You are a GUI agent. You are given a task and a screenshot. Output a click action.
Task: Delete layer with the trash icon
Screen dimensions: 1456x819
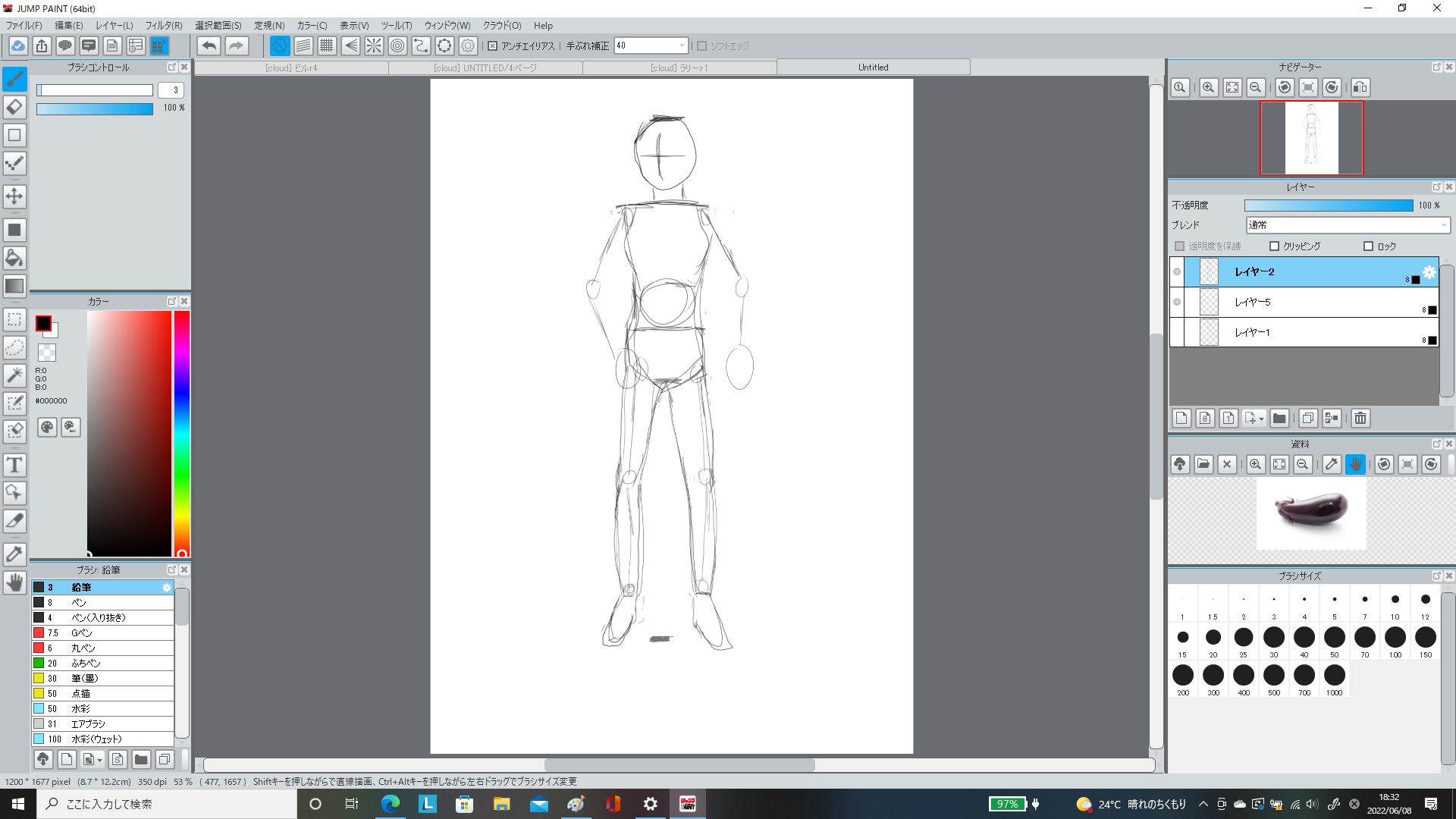point(1360,419)
